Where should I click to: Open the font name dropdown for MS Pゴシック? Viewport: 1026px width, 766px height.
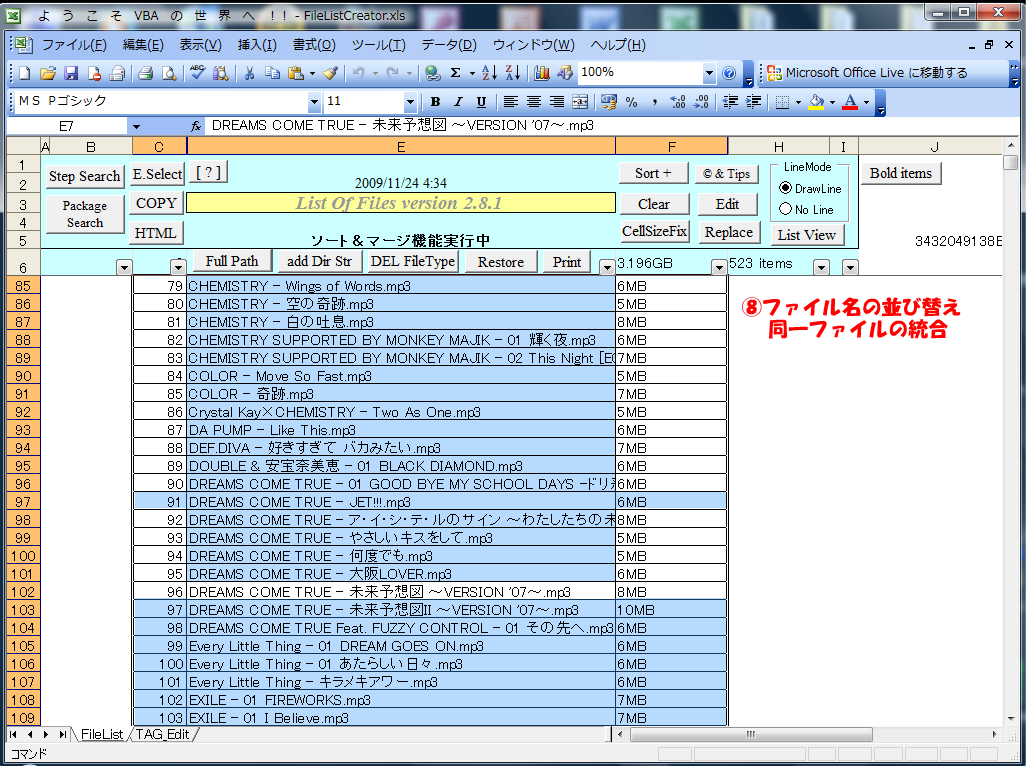[314, 102]
